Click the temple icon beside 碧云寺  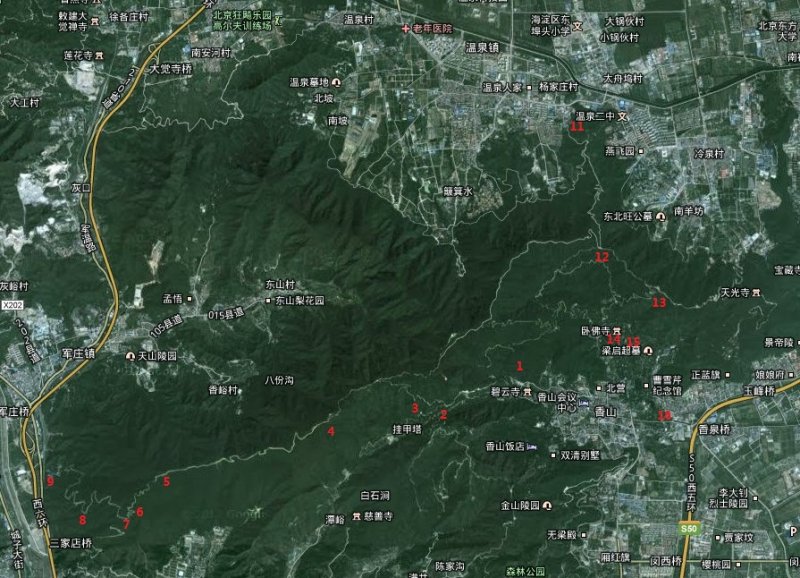pyautogui.click(x=527, y=393)
